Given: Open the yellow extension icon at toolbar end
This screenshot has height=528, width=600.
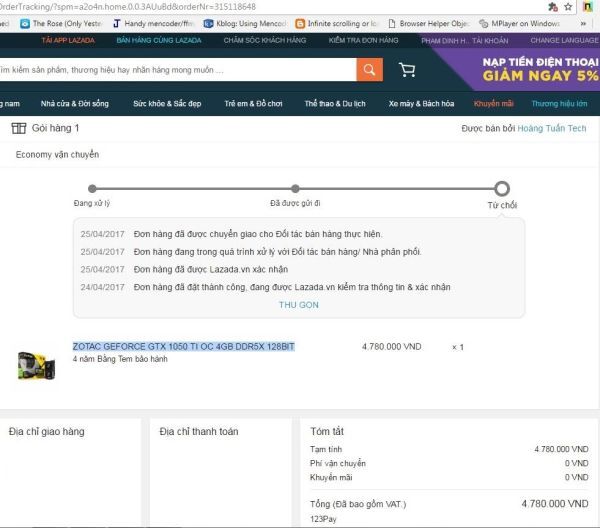Looking at the screenshot, I should [587, 7].
